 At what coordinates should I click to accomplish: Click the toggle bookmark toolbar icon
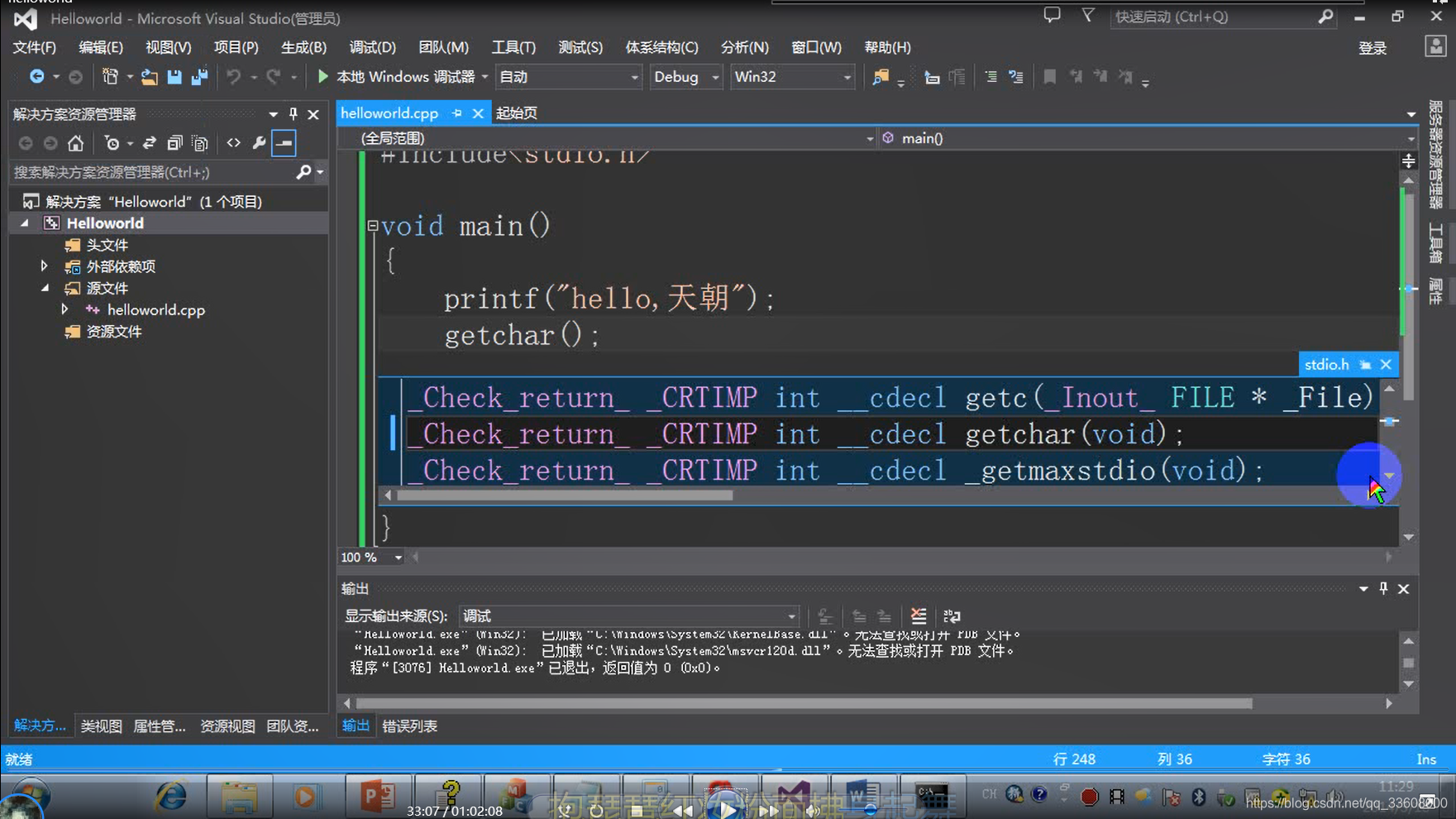pyautogui.click(x=1049, y=77)
